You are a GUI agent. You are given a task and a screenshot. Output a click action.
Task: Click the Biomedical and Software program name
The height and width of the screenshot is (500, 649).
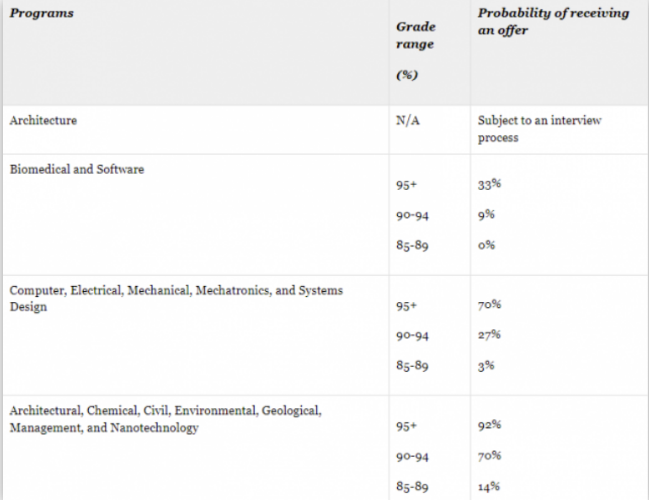[77, 169]
